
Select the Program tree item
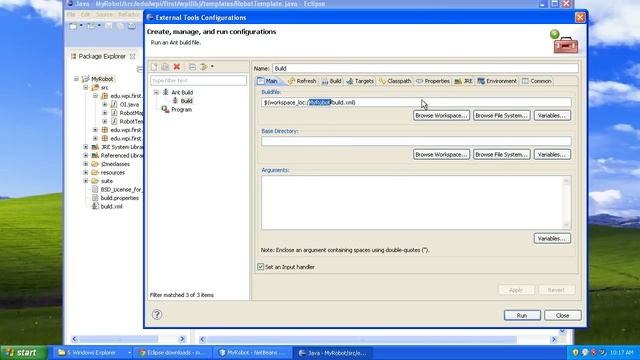(182, 109)
